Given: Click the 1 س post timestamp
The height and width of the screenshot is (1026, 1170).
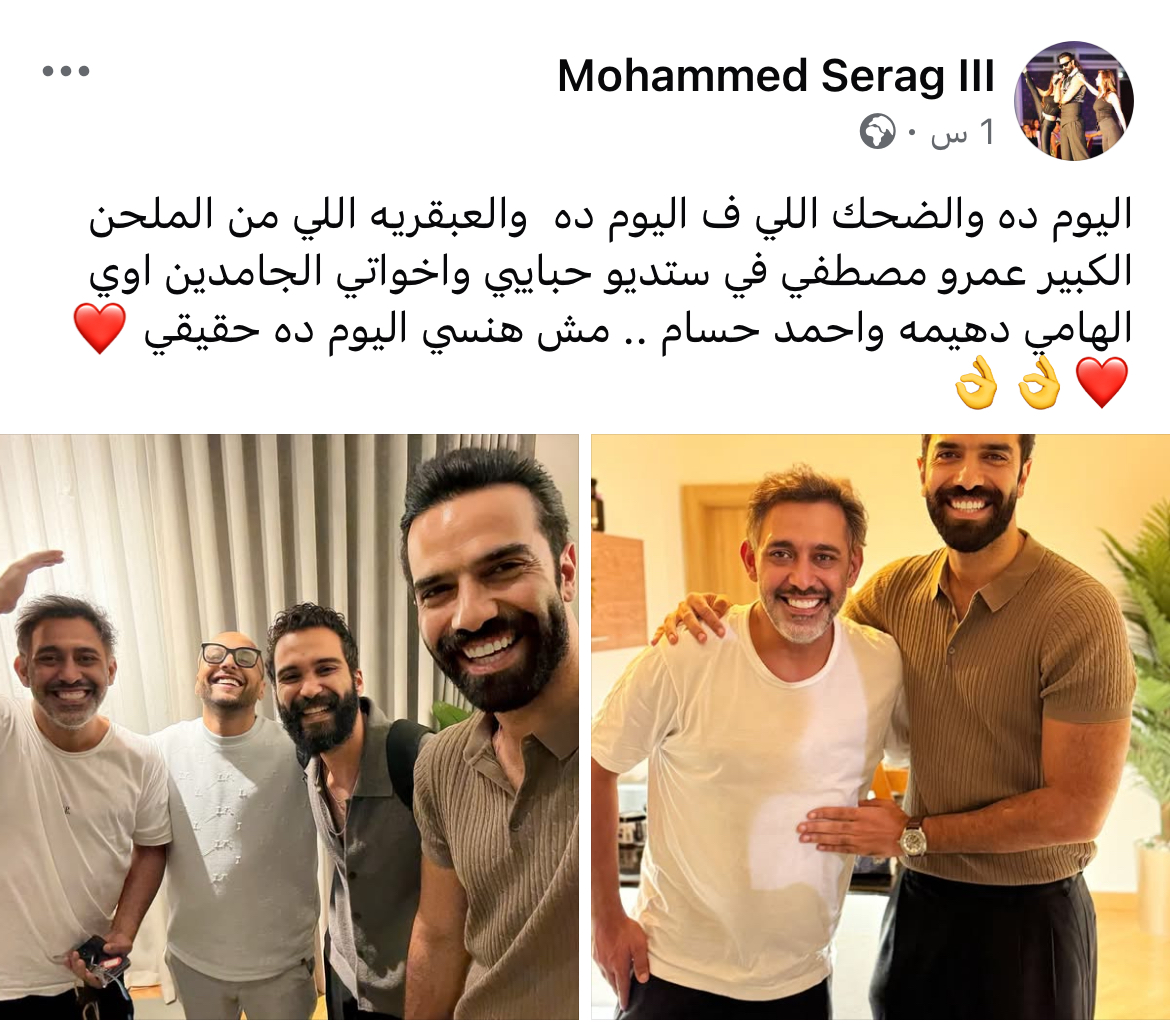Looking at the screenshot, I should pos(963,133).
